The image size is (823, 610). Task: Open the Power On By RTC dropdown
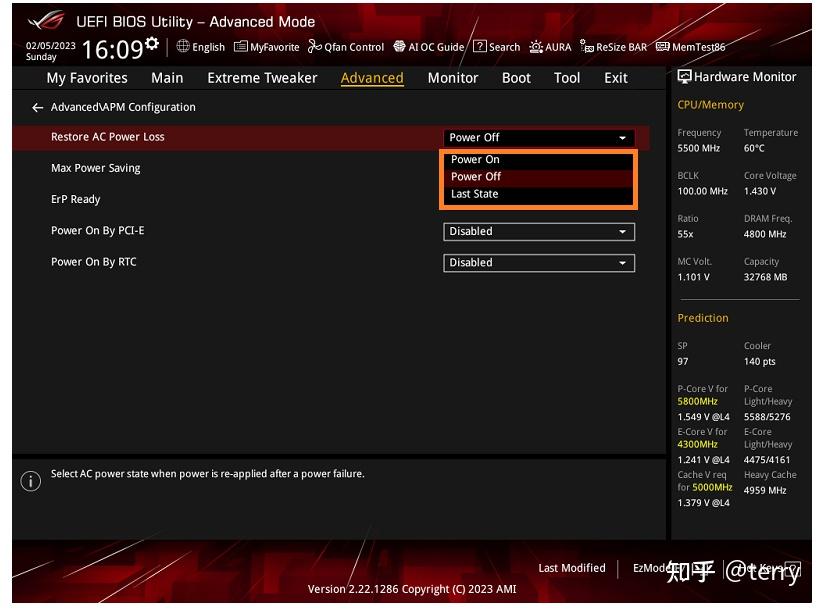point(538,262)
